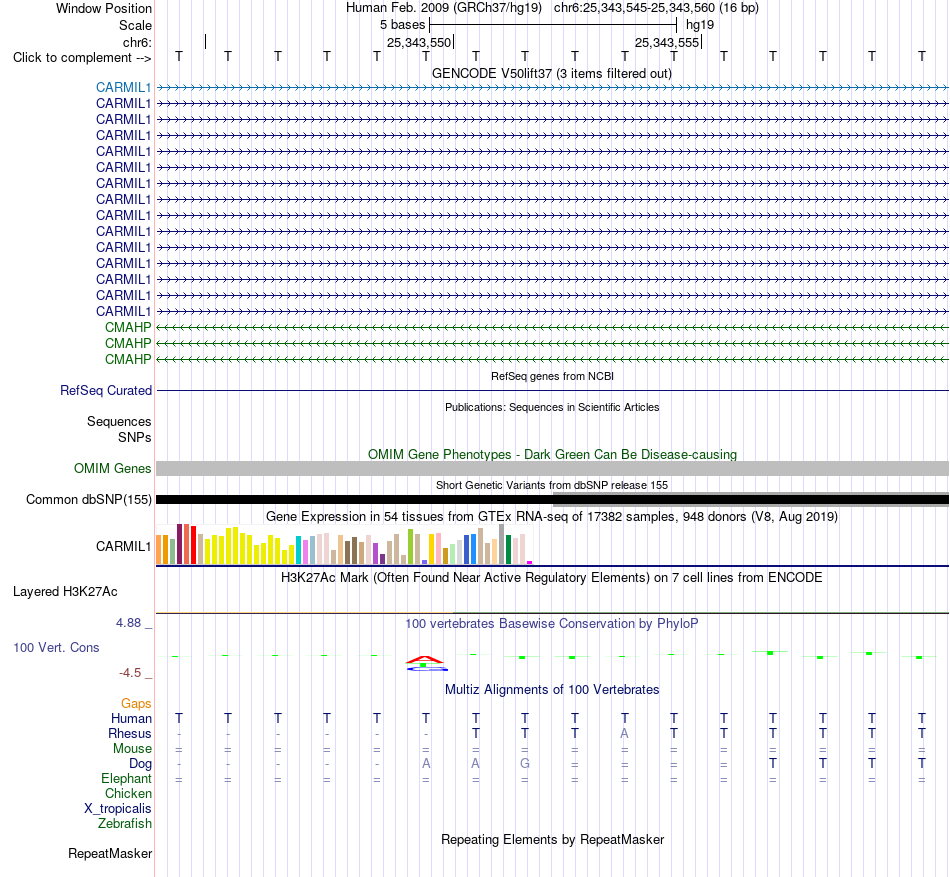Click 'Publications: Sequences in Scientific Articles' title
The width and height of the screenshot is (950, 877).
click(552, 407)
